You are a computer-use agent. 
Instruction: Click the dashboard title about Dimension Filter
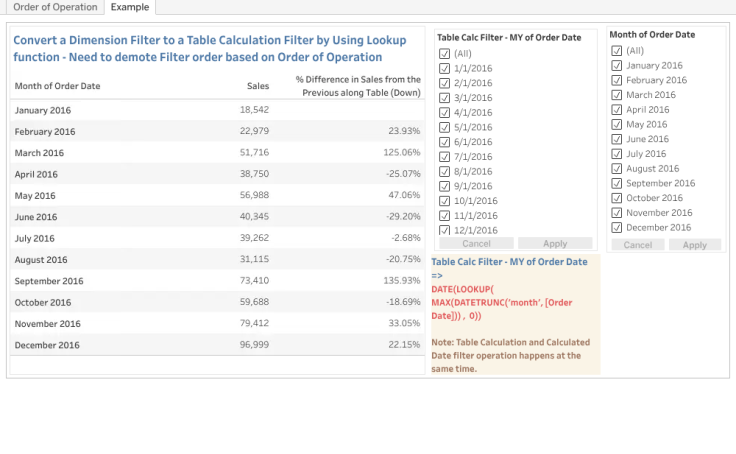tap(210, 48)
